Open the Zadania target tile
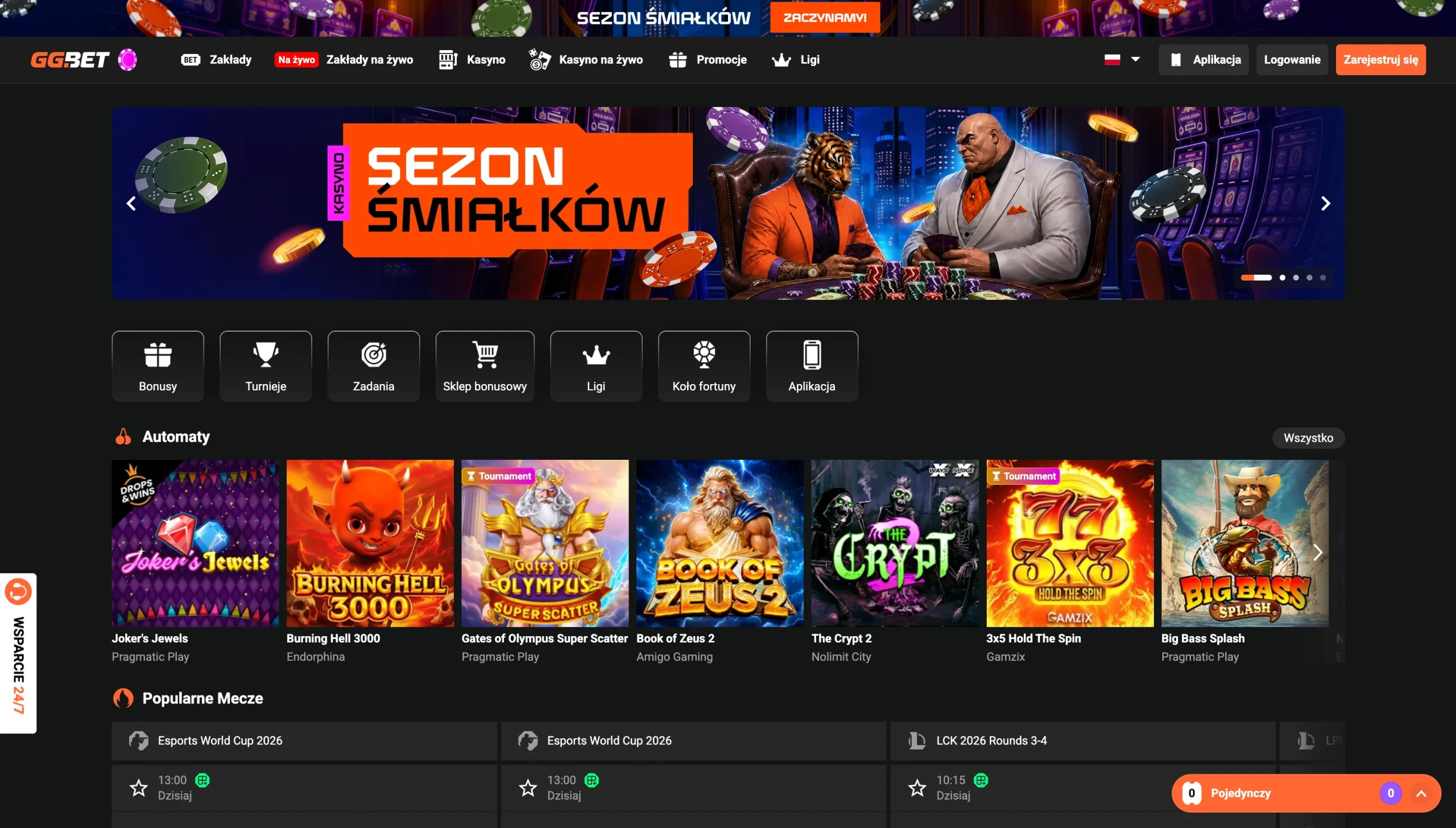The image size is (1456, 828). [374, 366]
